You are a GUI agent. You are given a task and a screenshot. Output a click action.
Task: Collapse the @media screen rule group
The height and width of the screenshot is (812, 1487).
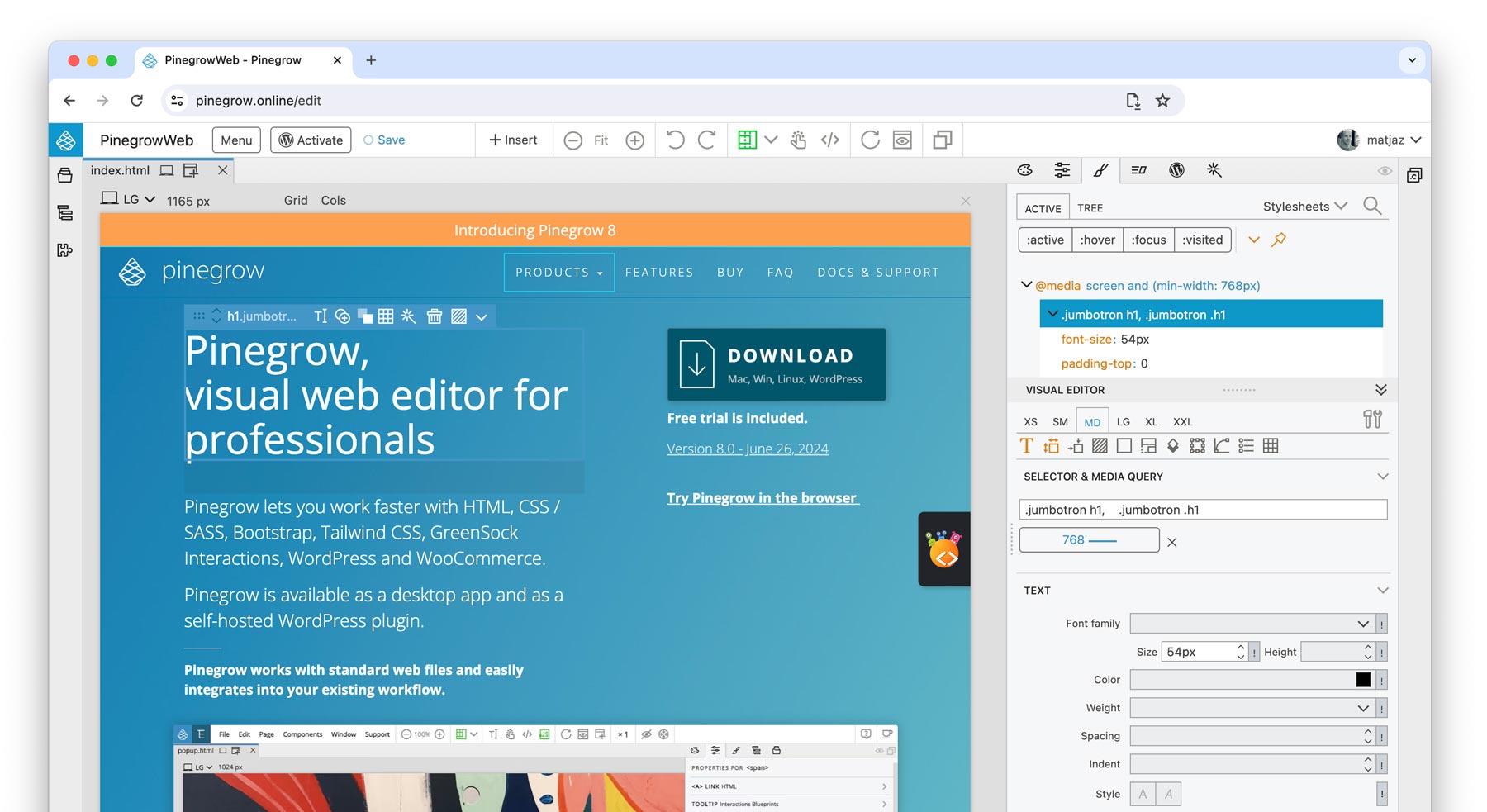[1026, 285]
